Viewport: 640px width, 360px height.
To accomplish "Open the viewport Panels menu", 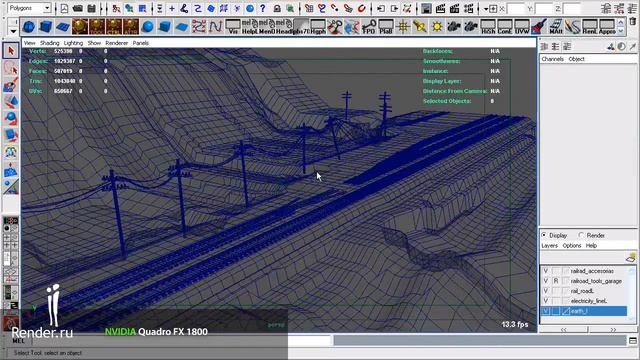I will pos(140,43).
